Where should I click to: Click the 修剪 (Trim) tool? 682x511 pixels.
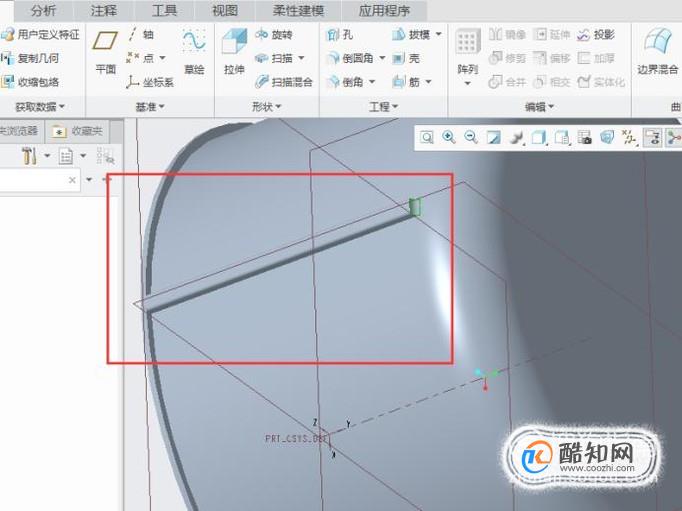(x=508, y=58)
